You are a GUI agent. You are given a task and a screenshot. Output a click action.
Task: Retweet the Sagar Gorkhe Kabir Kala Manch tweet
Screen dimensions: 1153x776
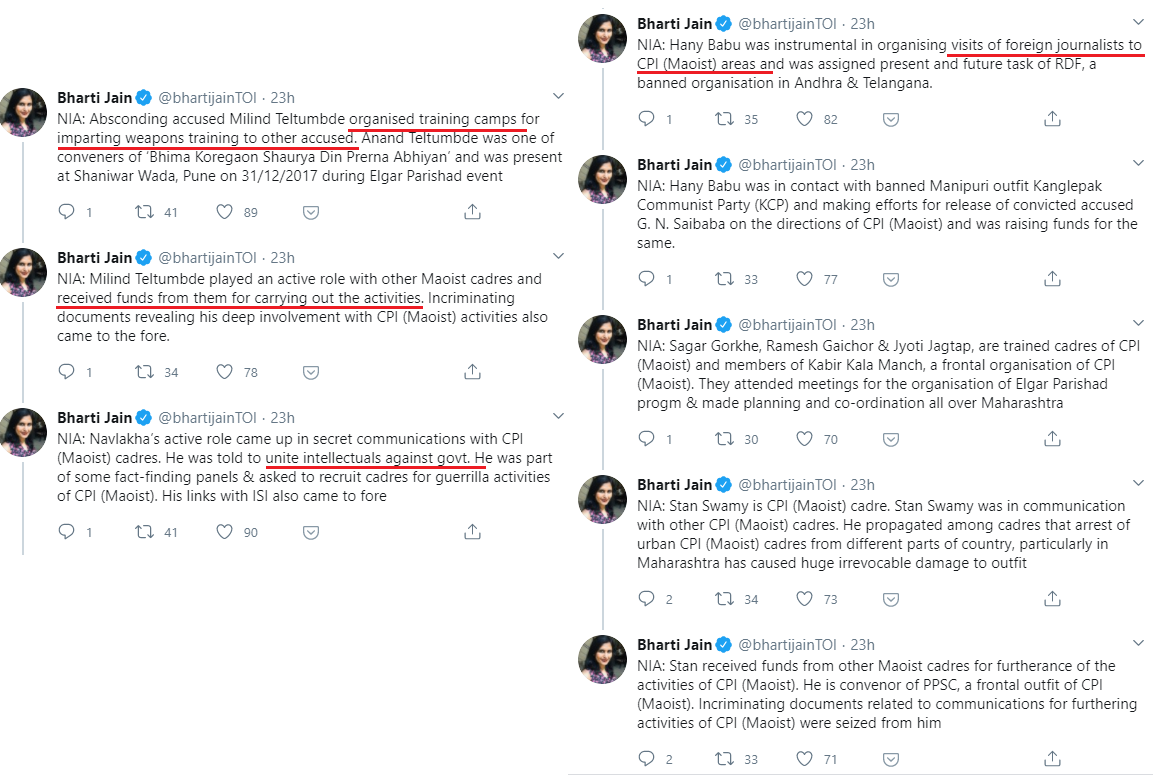(725, 439)
